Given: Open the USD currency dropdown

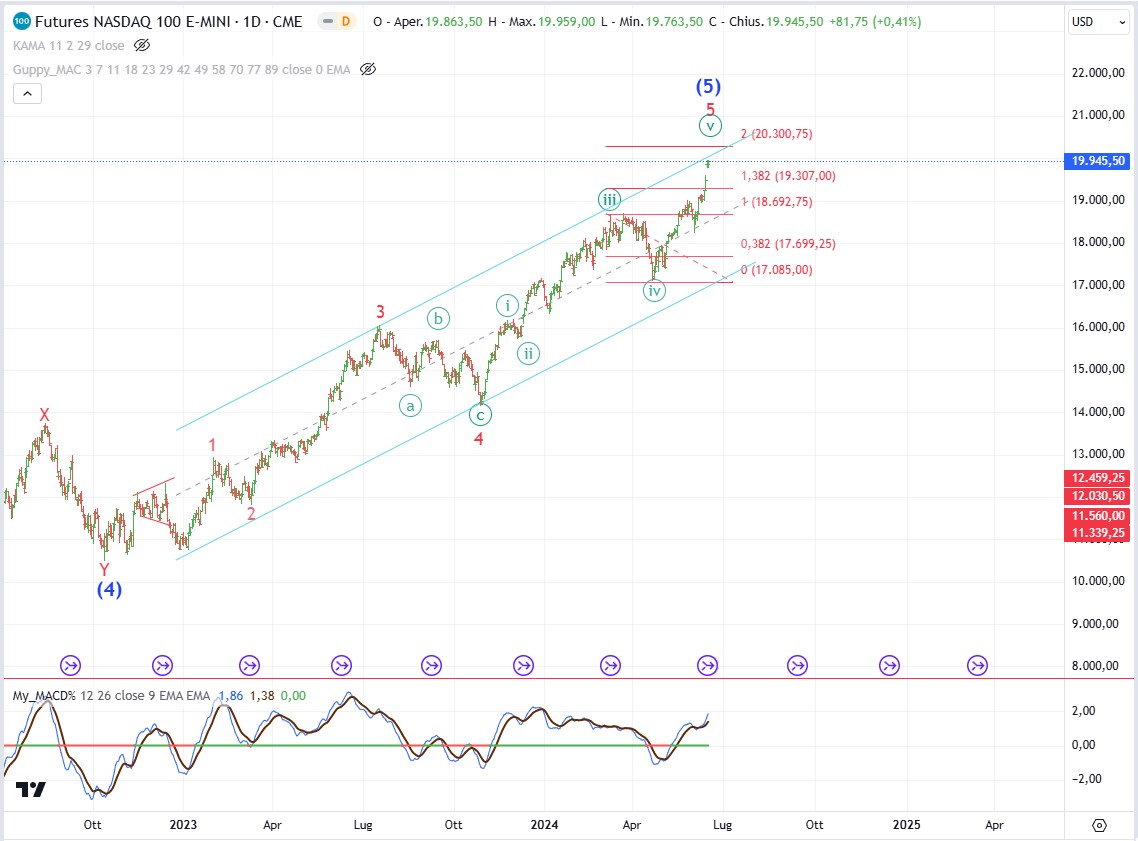Looking at the screenshot, I should point(1099,22).
